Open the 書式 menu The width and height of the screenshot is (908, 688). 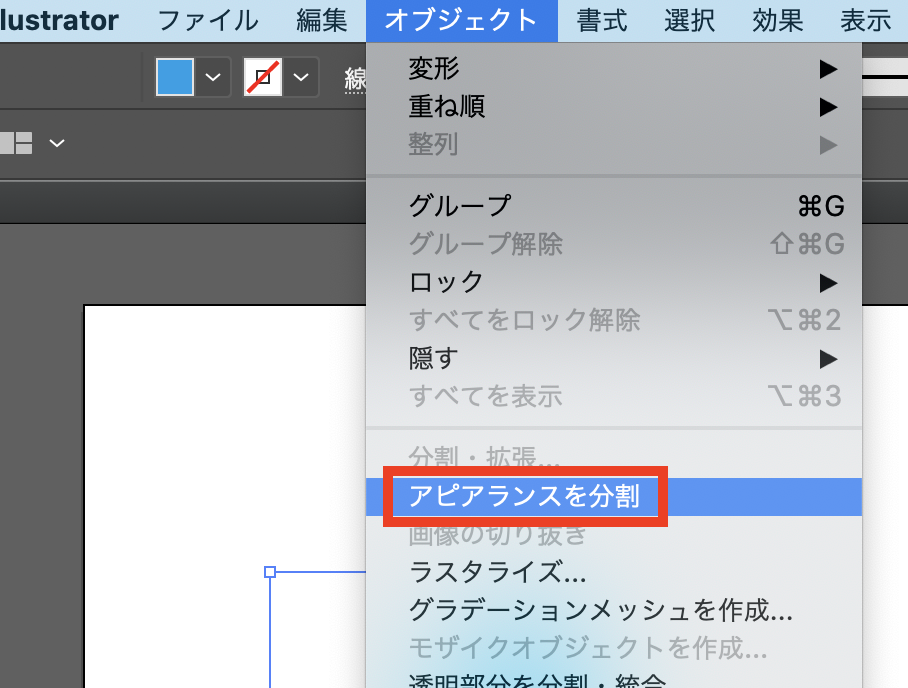[602, 20]
